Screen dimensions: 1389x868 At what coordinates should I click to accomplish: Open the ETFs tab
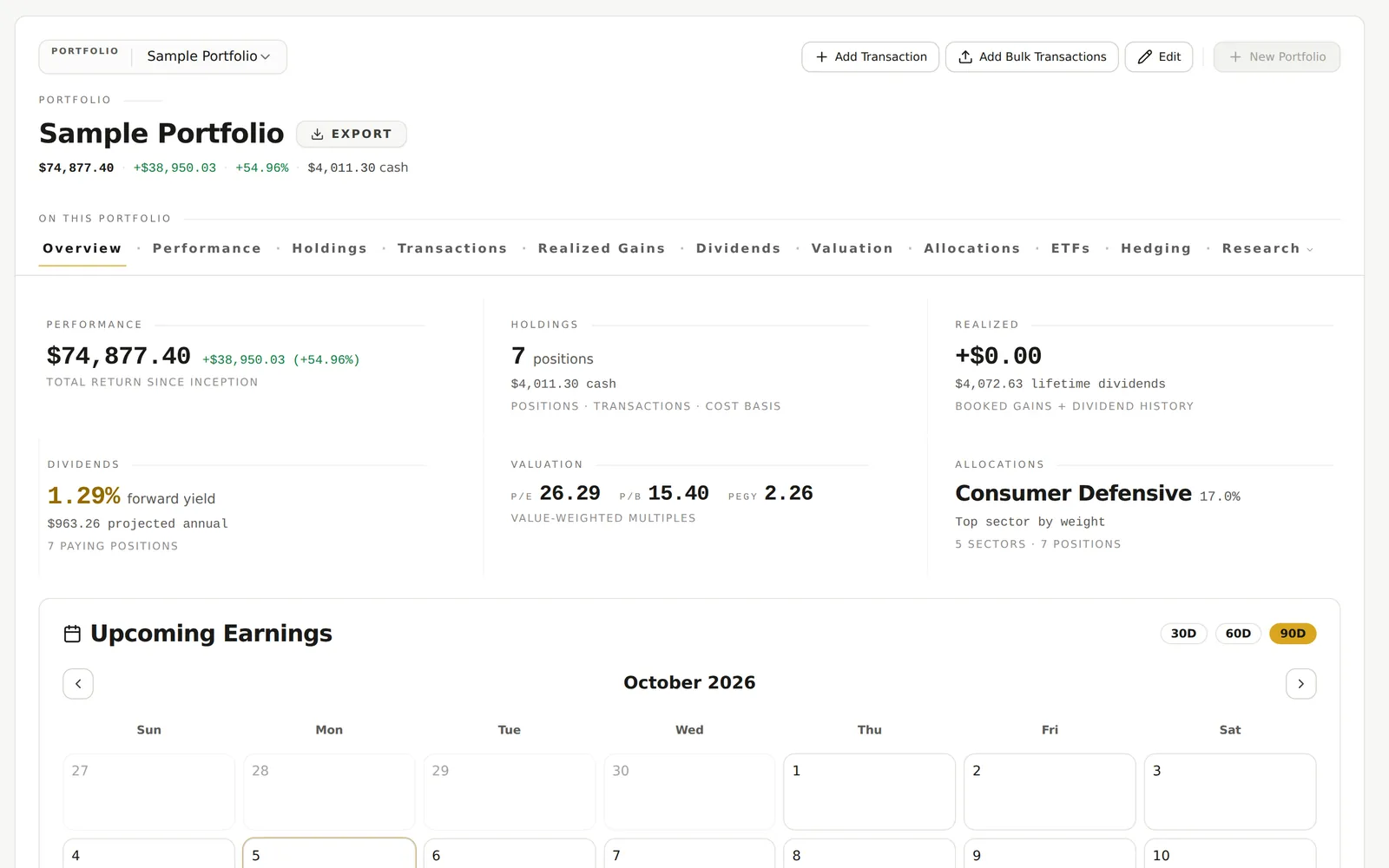click(x=1070, y=249)
